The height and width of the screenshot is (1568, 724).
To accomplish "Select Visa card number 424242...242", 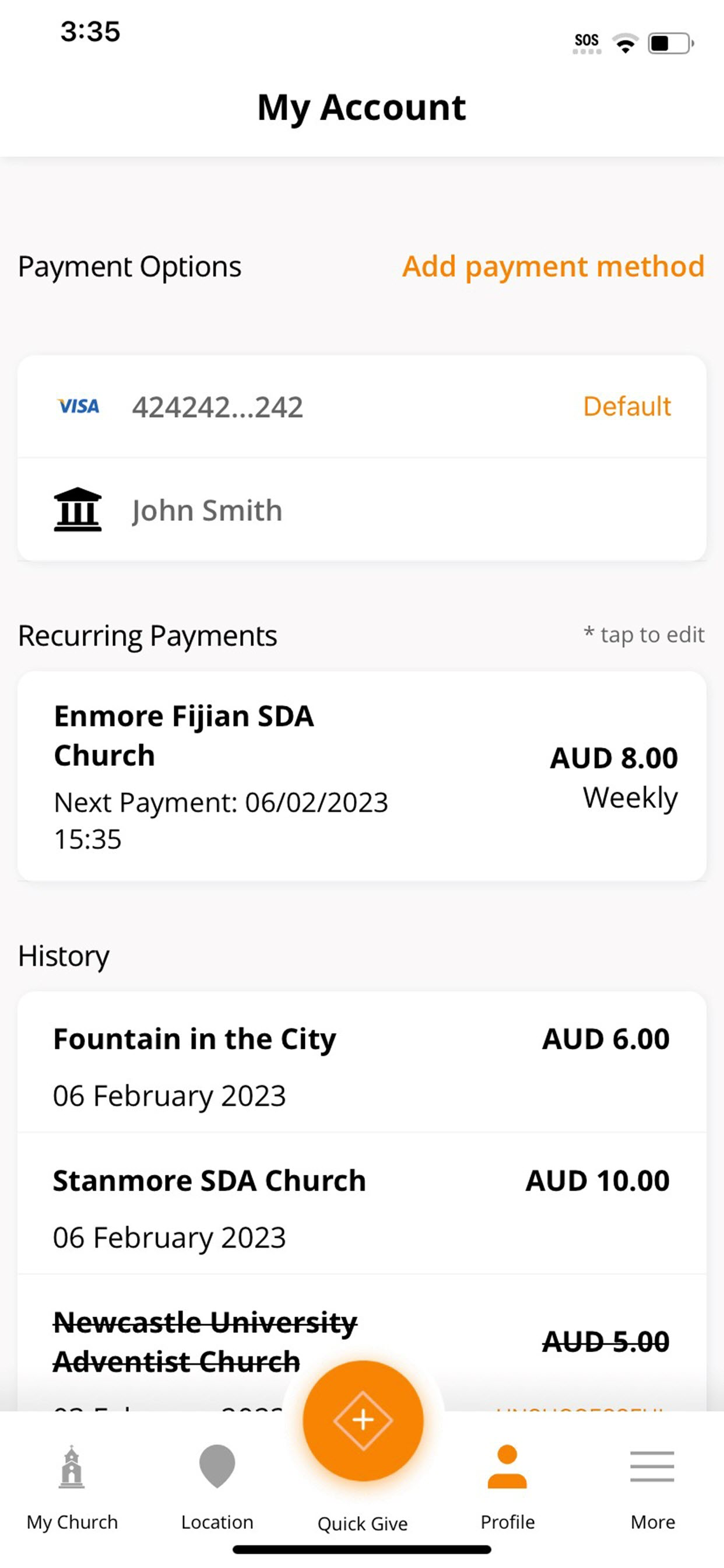I will [217, 407].
